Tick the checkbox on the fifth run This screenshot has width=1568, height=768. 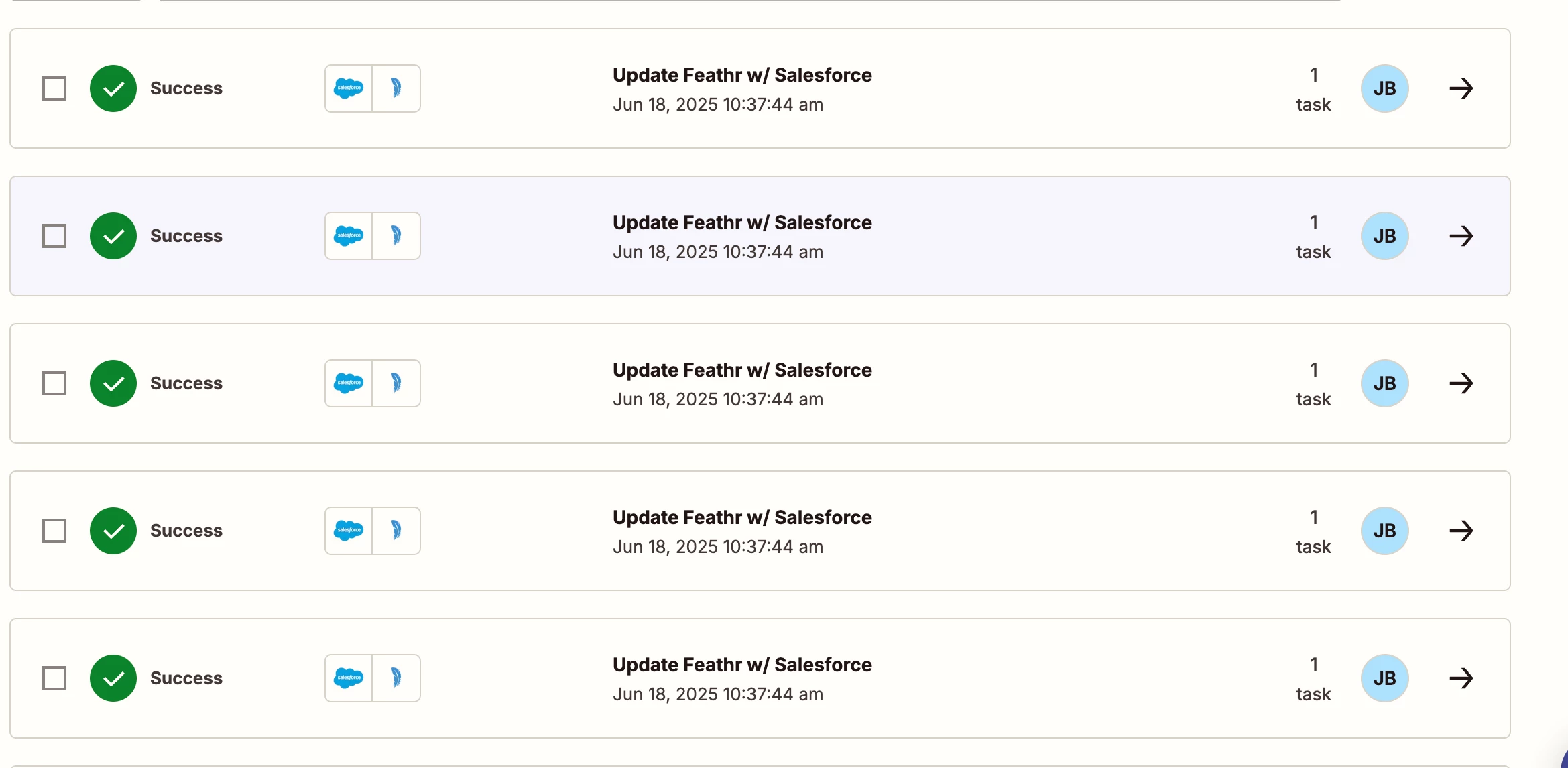tap(54, 678)
